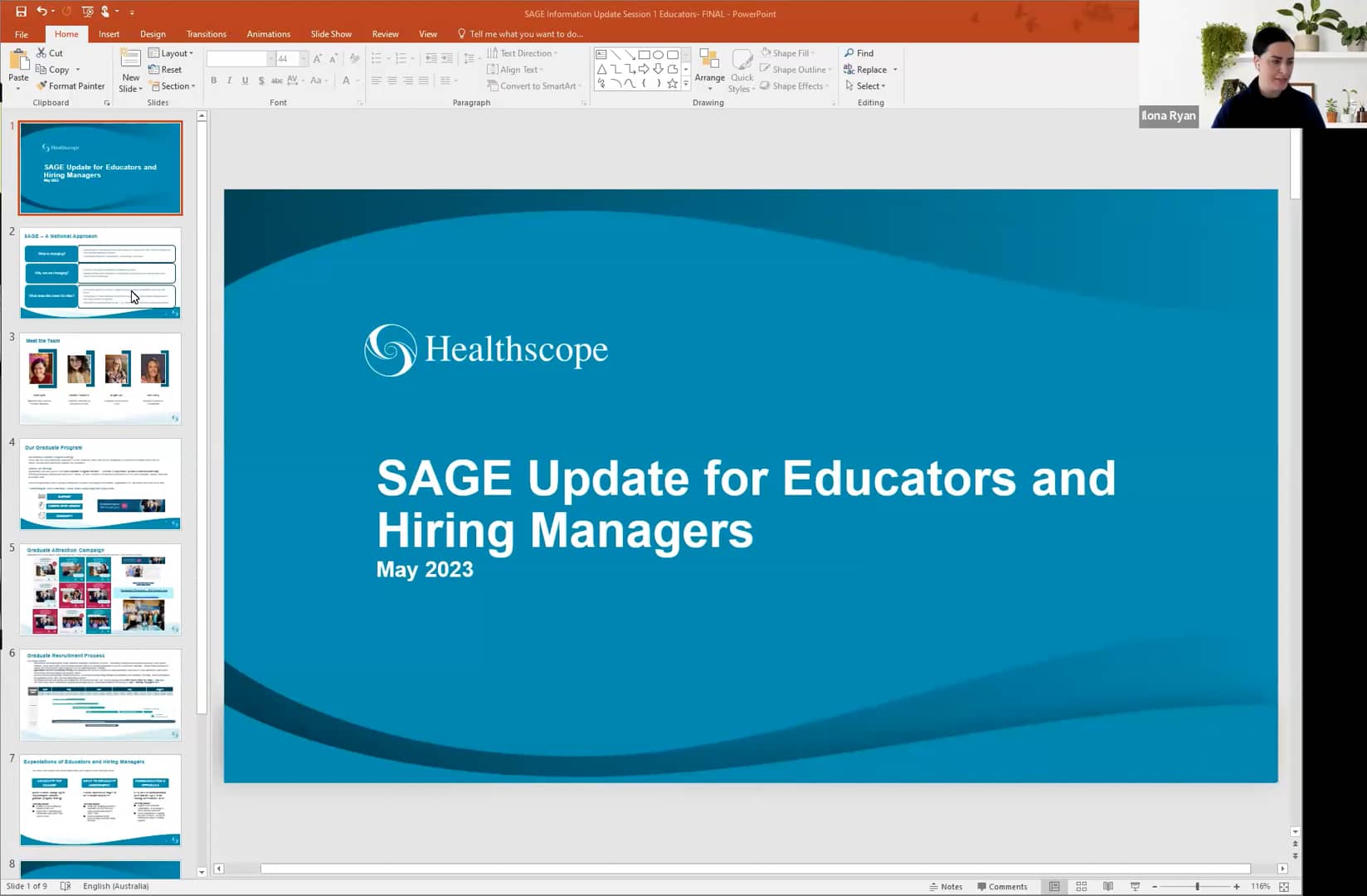Viewport: 1367px width, 896px height.
Task: Toggle the Notes pane in status bar
Action: point(946,885)
